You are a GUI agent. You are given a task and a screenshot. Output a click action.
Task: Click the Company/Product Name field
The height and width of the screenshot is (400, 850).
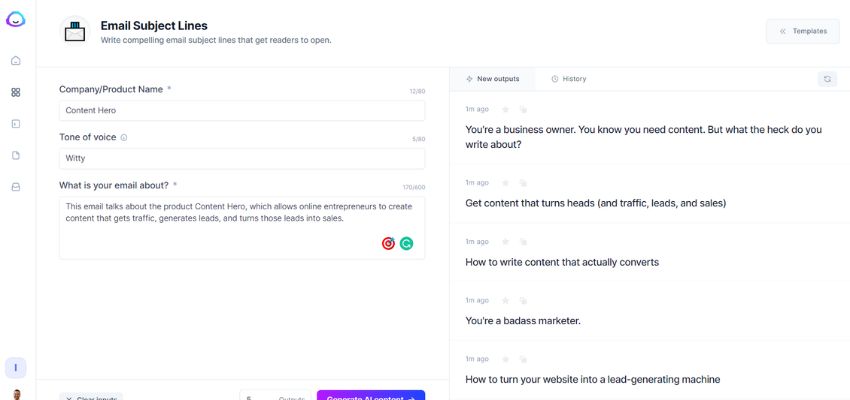(x=242, y=111)
